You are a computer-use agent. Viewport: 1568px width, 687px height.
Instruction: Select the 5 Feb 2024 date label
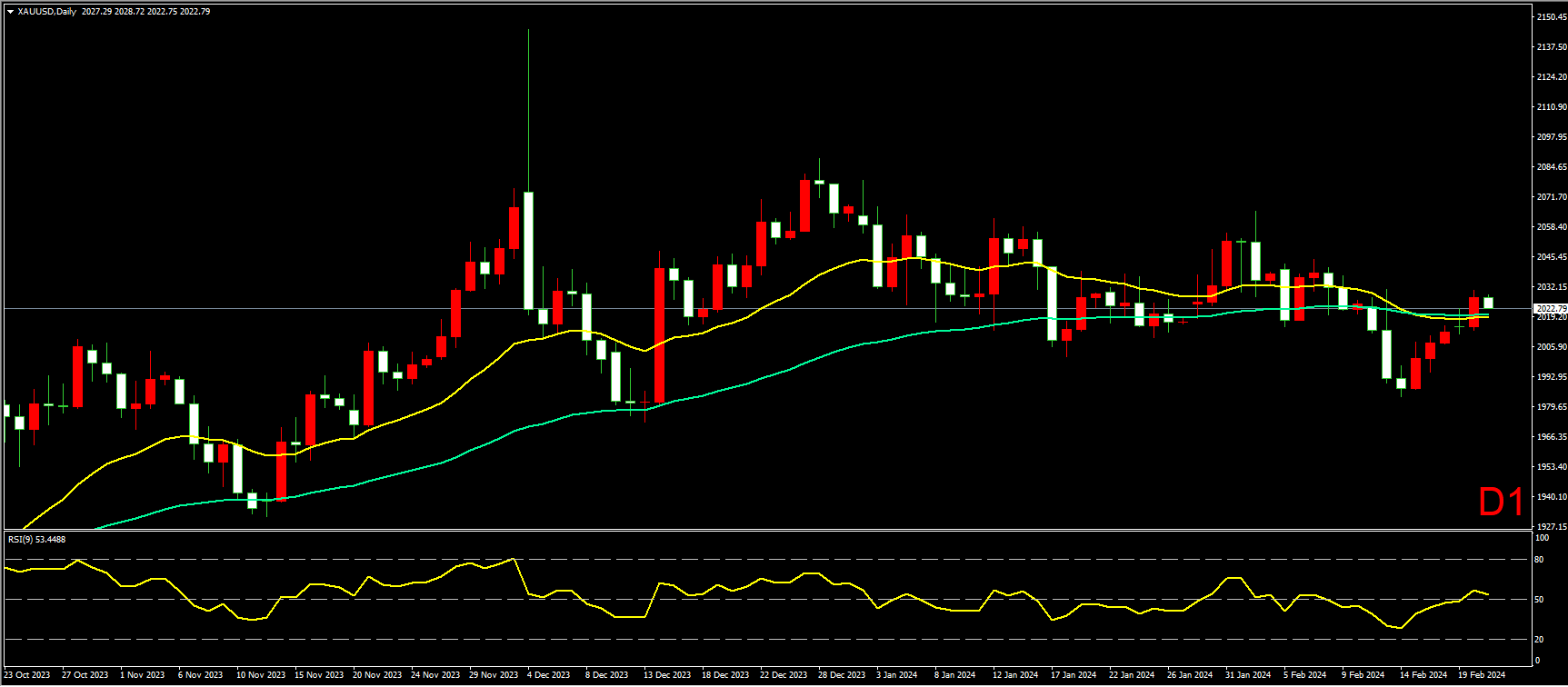(x=1305, y=675)
